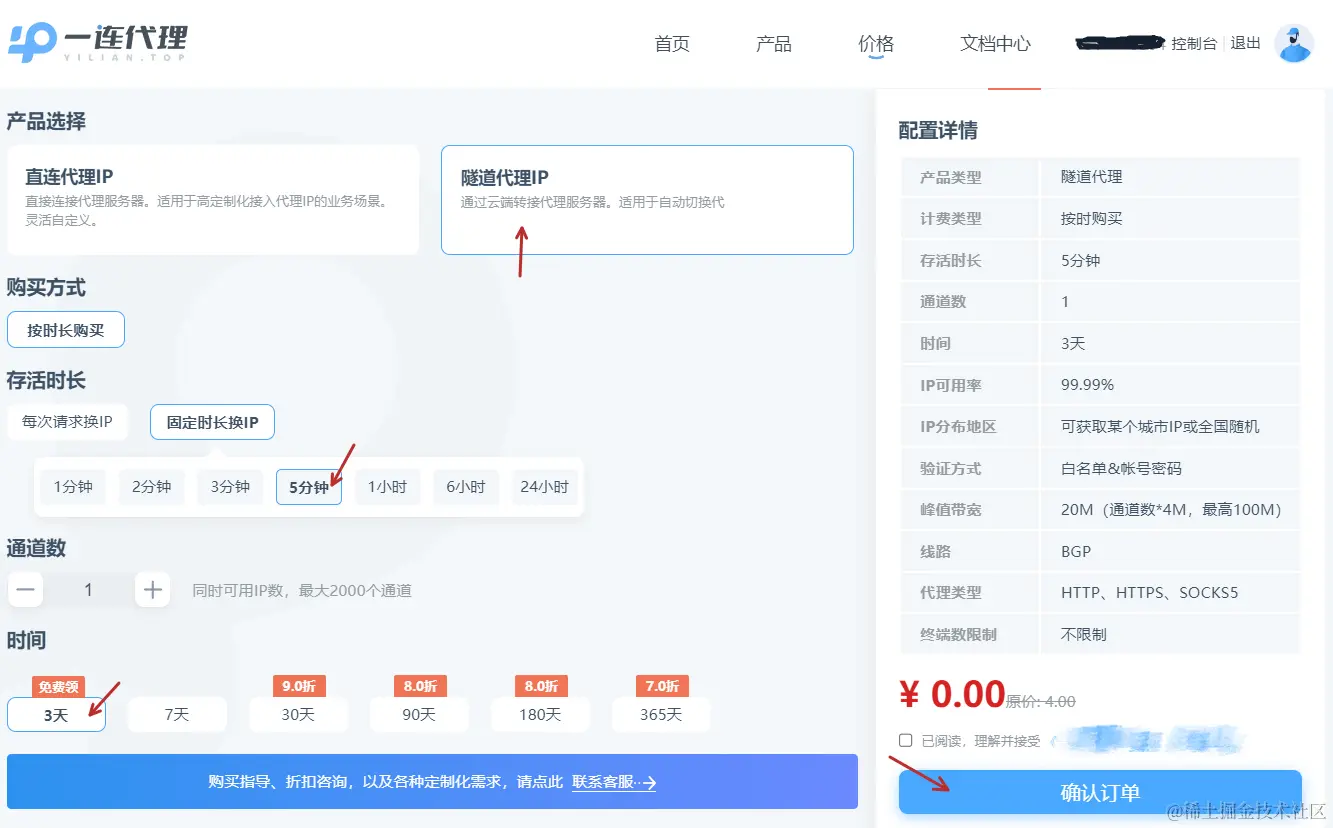Viewport: 1333px width, 828px height.
Task: Increase 通道数 using the plus icon
Action: (152, 590)
